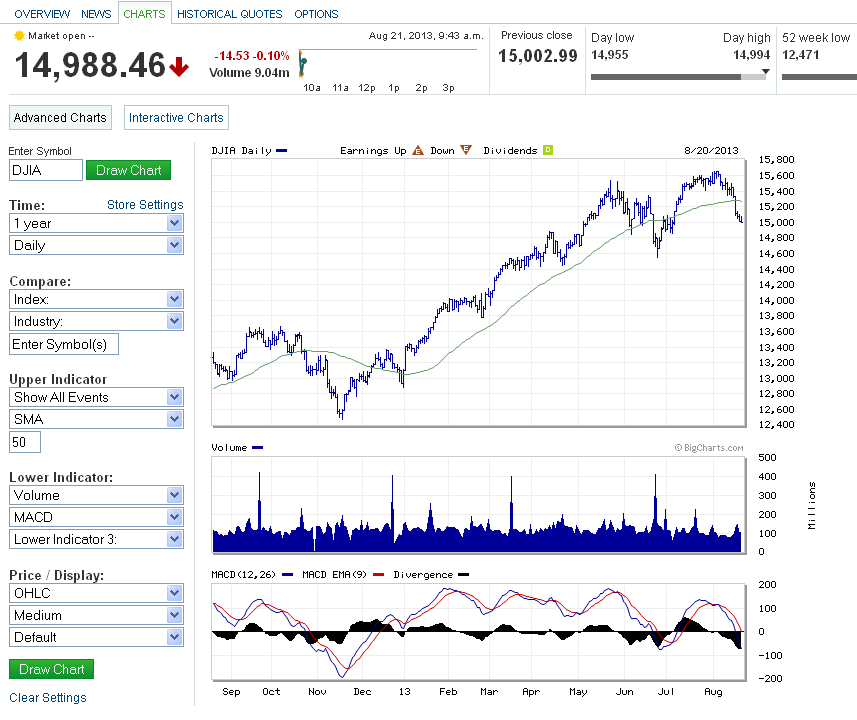Image resolution: width=857 pixels, height=720 pixels.
Task: Click the DJIA Daily blue legend marker
Action: tap(280, 149)
